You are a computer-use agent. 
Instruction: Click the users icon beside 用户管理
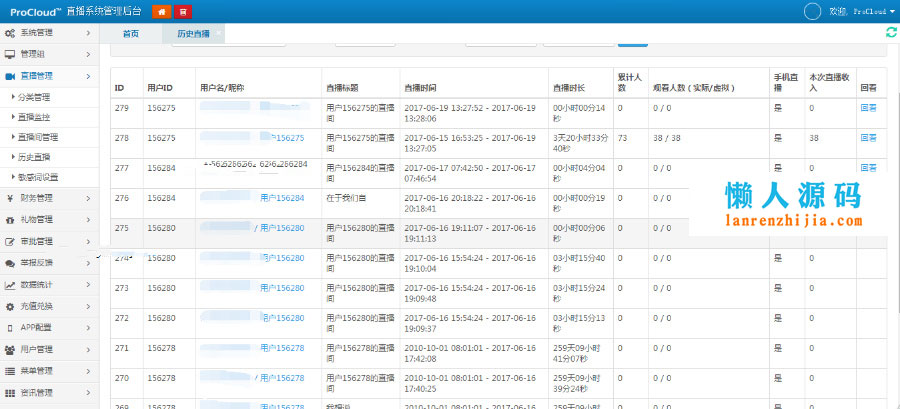tap(10, 350)
